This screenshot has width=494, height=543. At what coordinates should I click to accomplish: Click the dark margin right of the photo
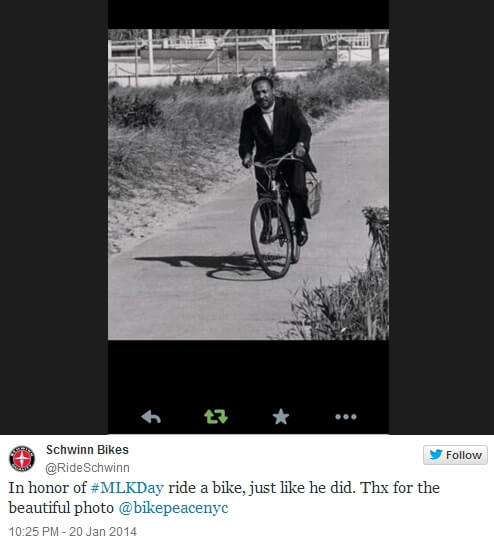coord(441,217)
